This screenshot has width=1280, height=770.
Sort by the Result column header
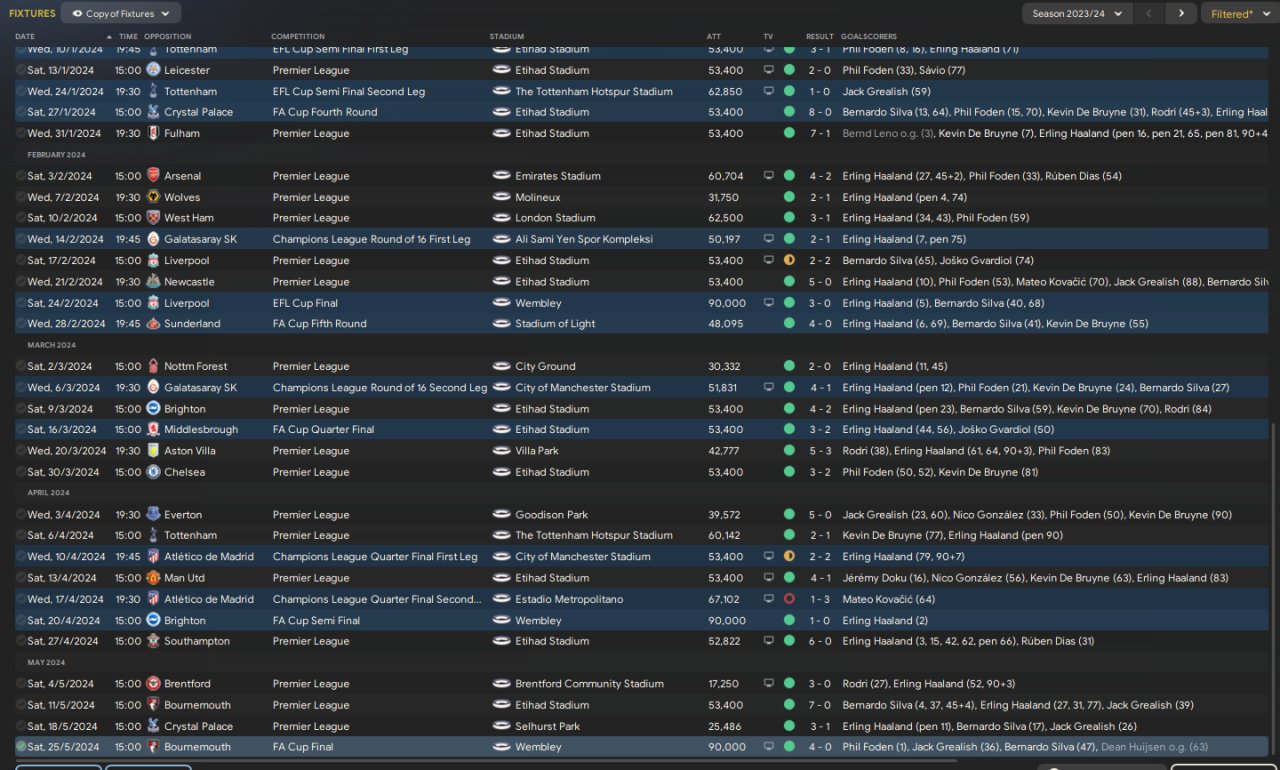click(820, 37)
